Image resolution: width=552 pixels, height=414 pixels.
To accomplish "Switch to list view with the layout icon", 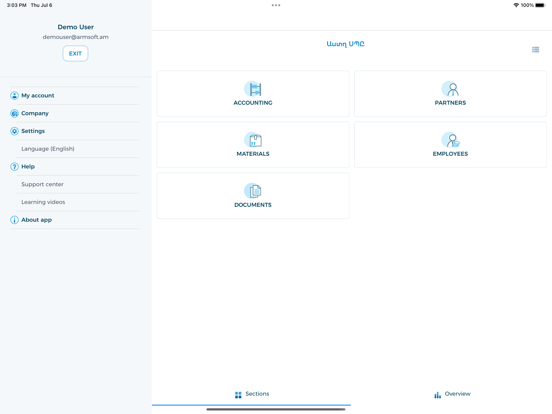I will 535,50.
